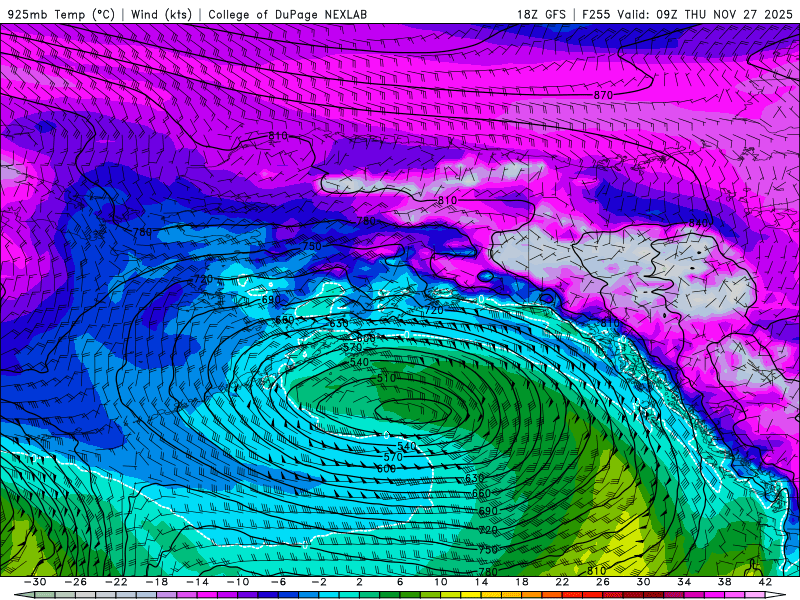Click the -10 value on the color scale

[x=238, y=582]
